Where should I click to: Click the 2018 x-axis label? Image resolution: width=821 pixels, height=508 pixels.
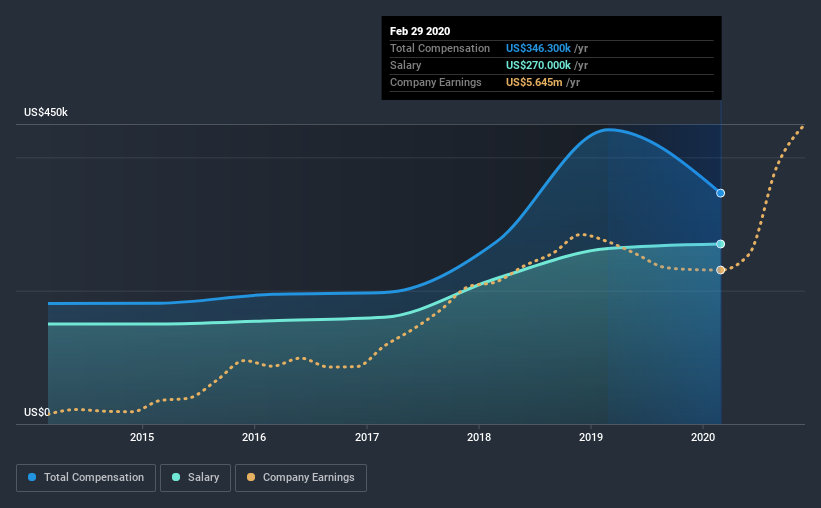point(479,437)
